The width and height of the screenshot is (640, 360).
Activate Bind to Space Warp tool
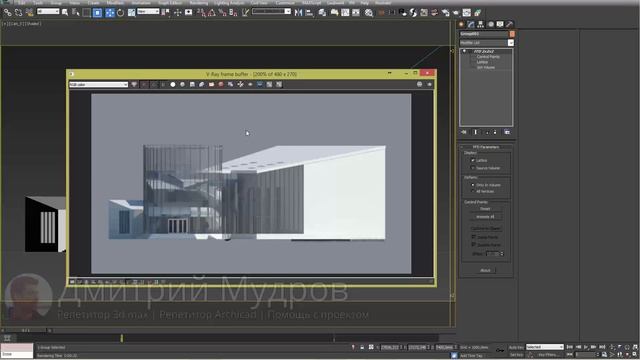click(29, 13)
